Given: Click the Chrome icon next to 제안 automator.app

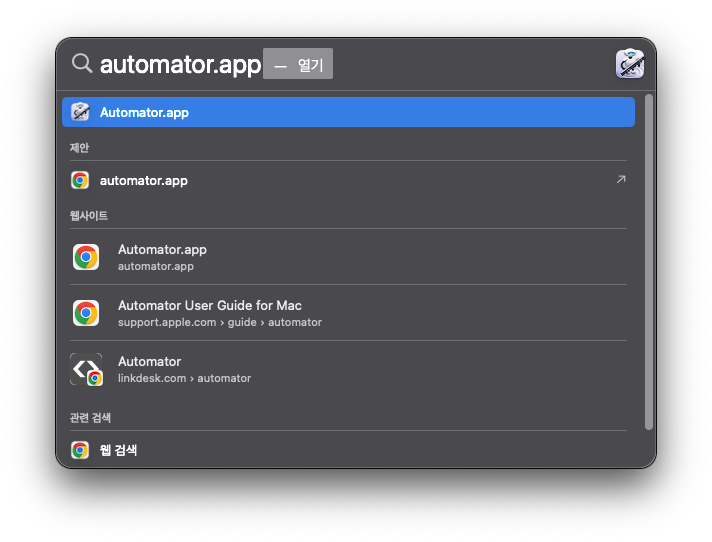Looking at the screenshot, I should [x=80, y=180].
